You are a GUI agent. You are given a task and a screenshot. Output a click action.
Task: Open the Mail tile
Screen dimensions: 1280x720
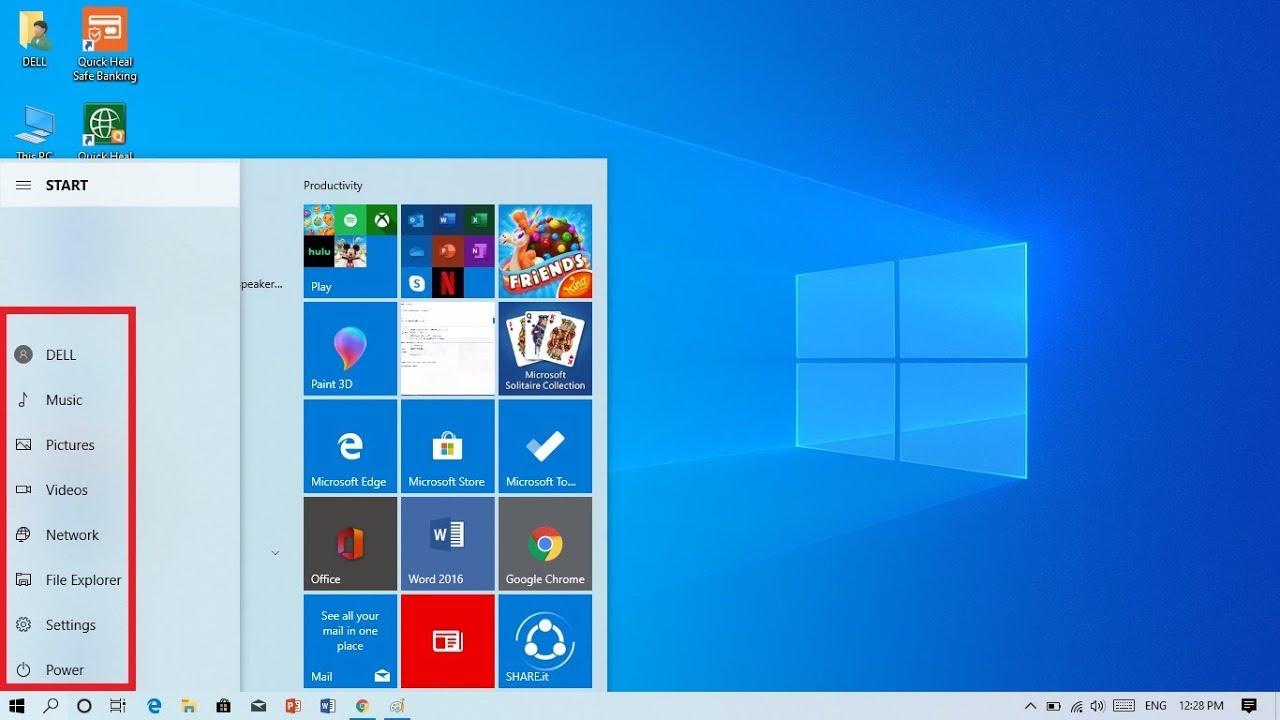coord(350,641)
